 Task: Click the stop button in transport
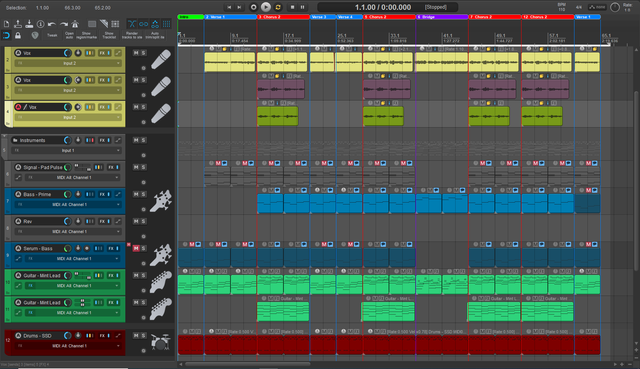pyautogui.click(x=292, y=7)
